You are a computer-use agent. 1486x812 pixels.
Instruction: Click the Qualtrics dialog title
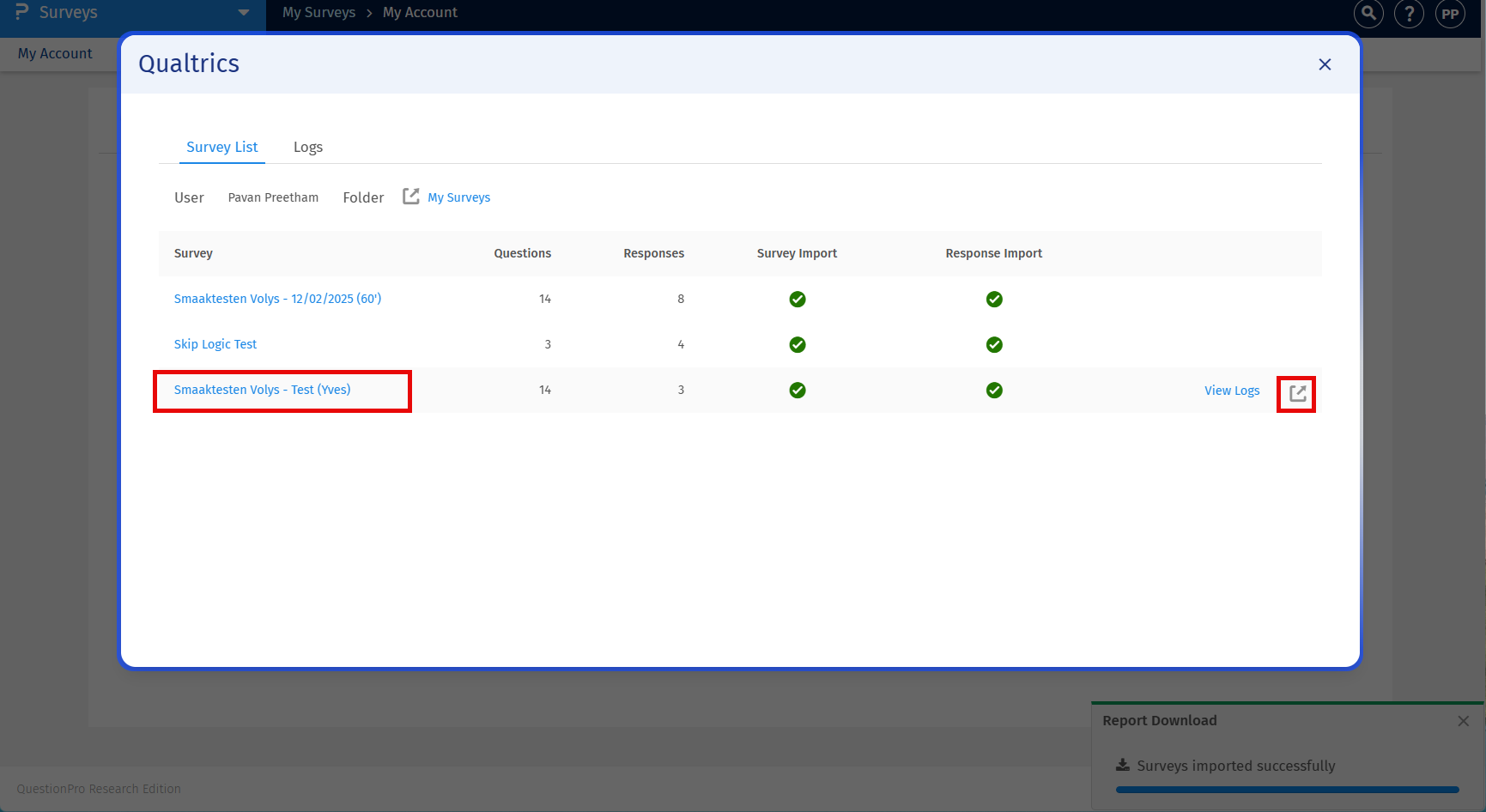coord(189,64)
